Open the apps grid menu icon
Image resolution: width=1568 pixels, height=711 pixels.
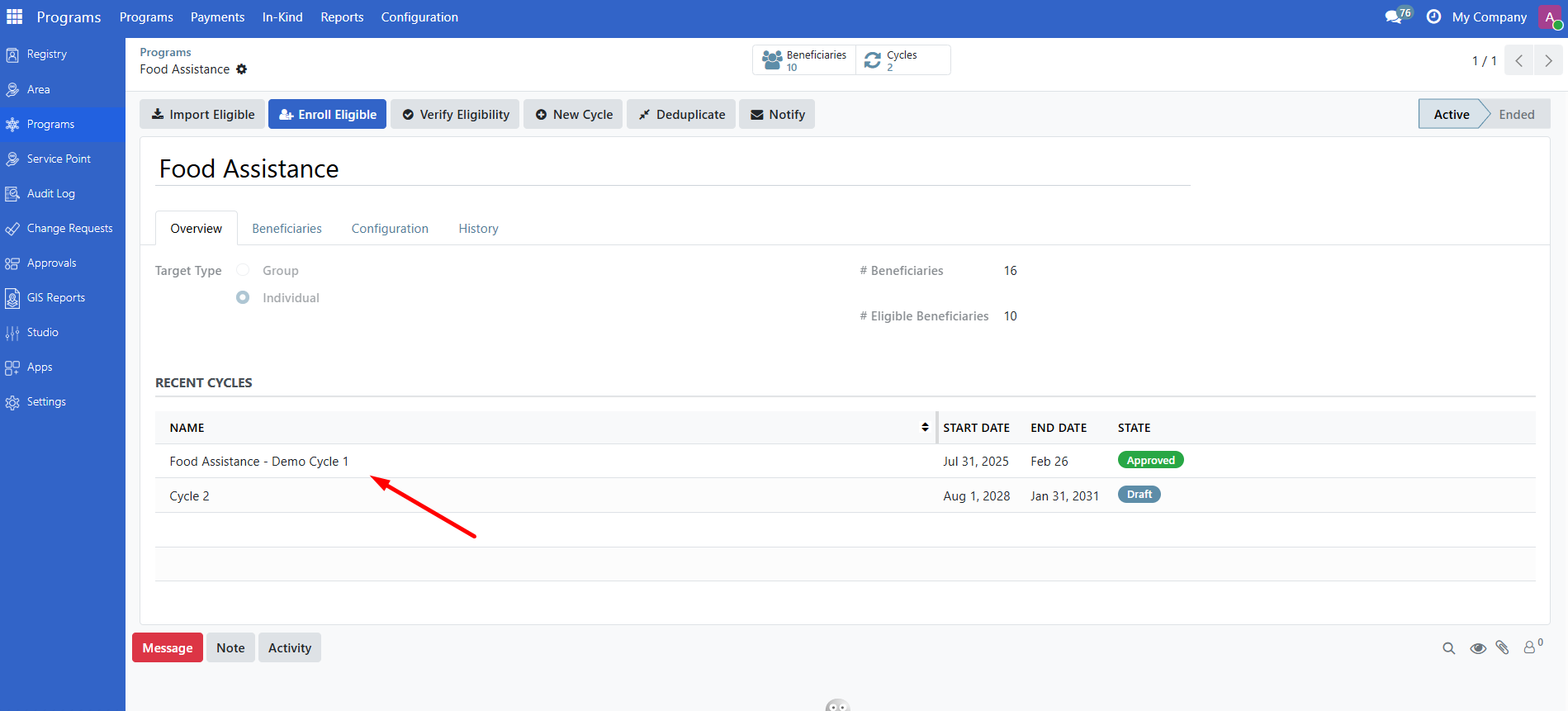pyautogui.click(x=14, y=17)
